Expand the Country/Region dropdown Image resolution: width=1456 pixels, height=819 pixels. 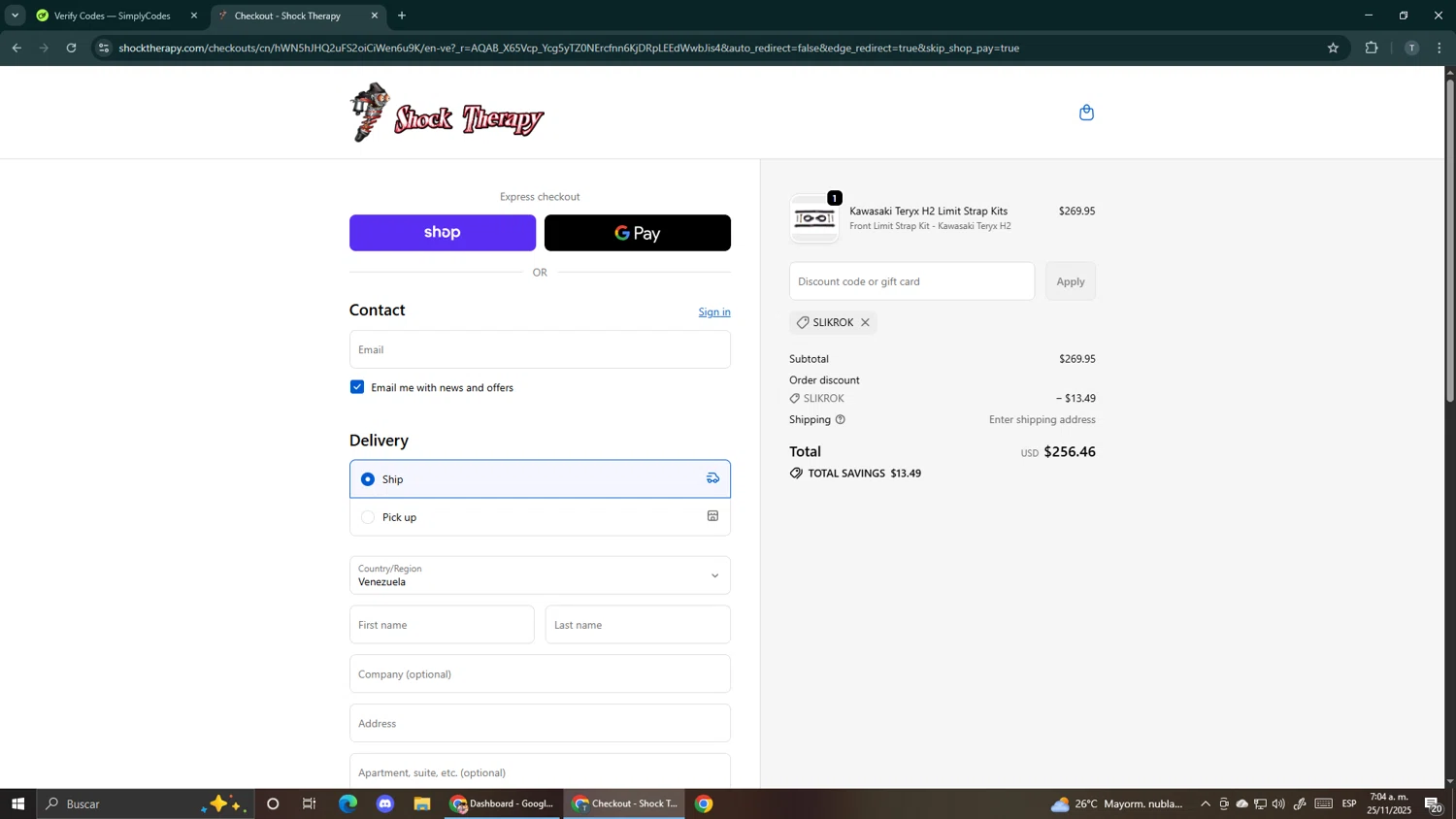(x=540, y=575)
